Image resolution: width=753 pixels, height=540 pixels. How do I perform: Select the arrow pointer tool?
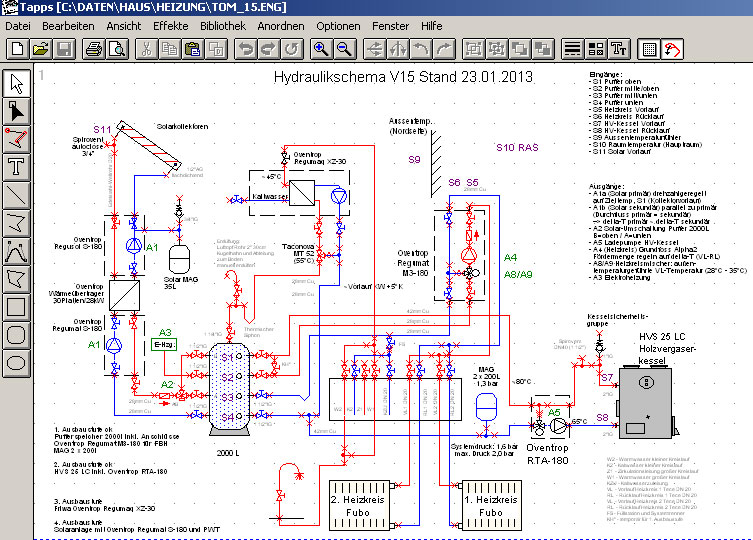click(17, 83)
